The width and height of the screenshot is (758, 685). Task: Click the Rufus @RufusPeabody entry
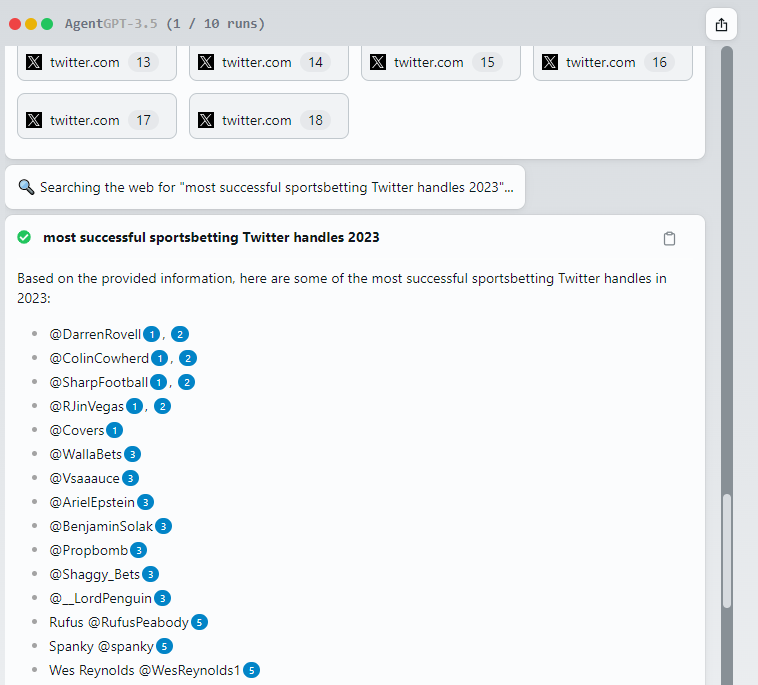point(119,622)
